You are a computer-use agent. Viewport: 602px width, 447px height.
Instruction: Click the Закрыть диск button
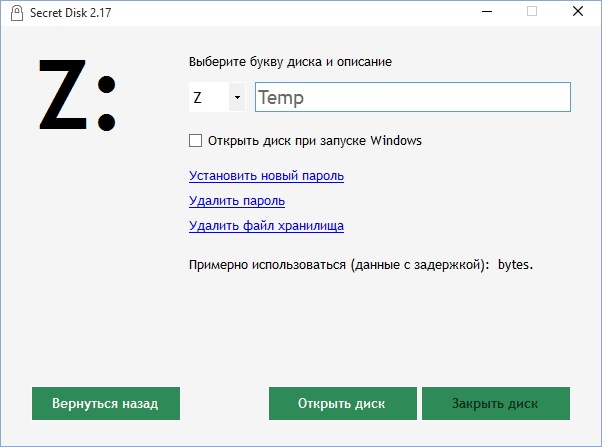pyautogui.click(x=496, y=403)
